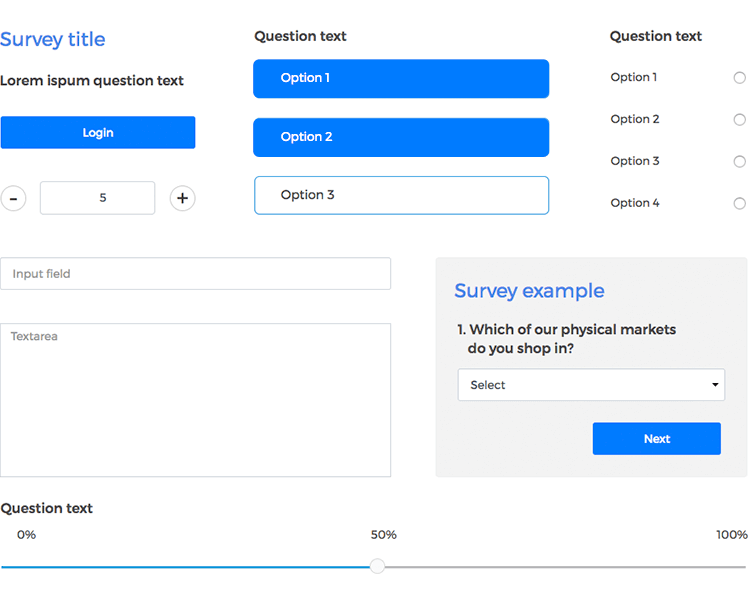Click the Option 4 label in radio list
The width and height of the screenshot is (750, 600).
(635, 203)
